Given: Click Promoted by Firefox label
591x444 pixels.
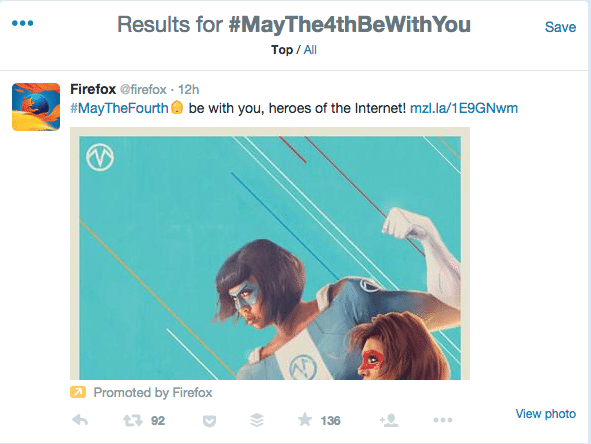Looking at the screenshot, I should pos(153,393).
